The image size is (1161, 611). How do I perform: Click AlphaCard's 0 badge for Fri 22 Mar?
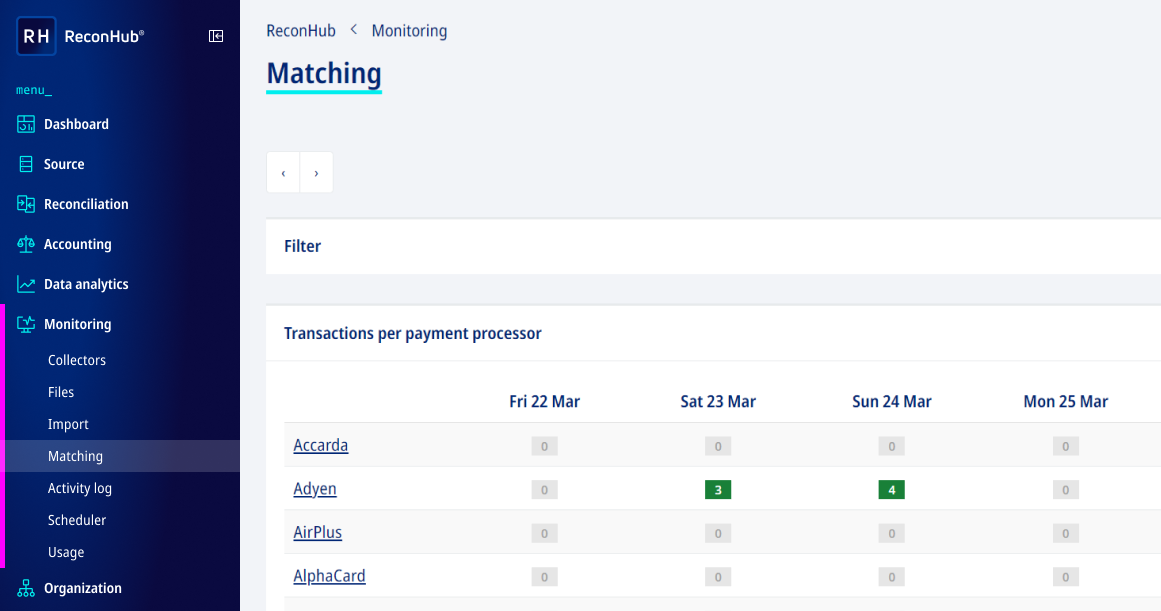[x=544, y=577]
